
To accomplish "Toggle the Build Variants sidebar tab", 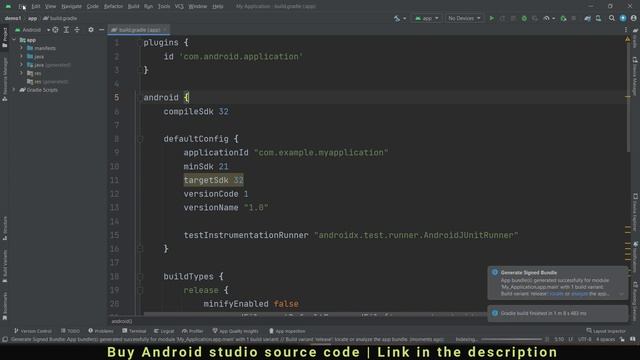I will click(x=5, y=266).
